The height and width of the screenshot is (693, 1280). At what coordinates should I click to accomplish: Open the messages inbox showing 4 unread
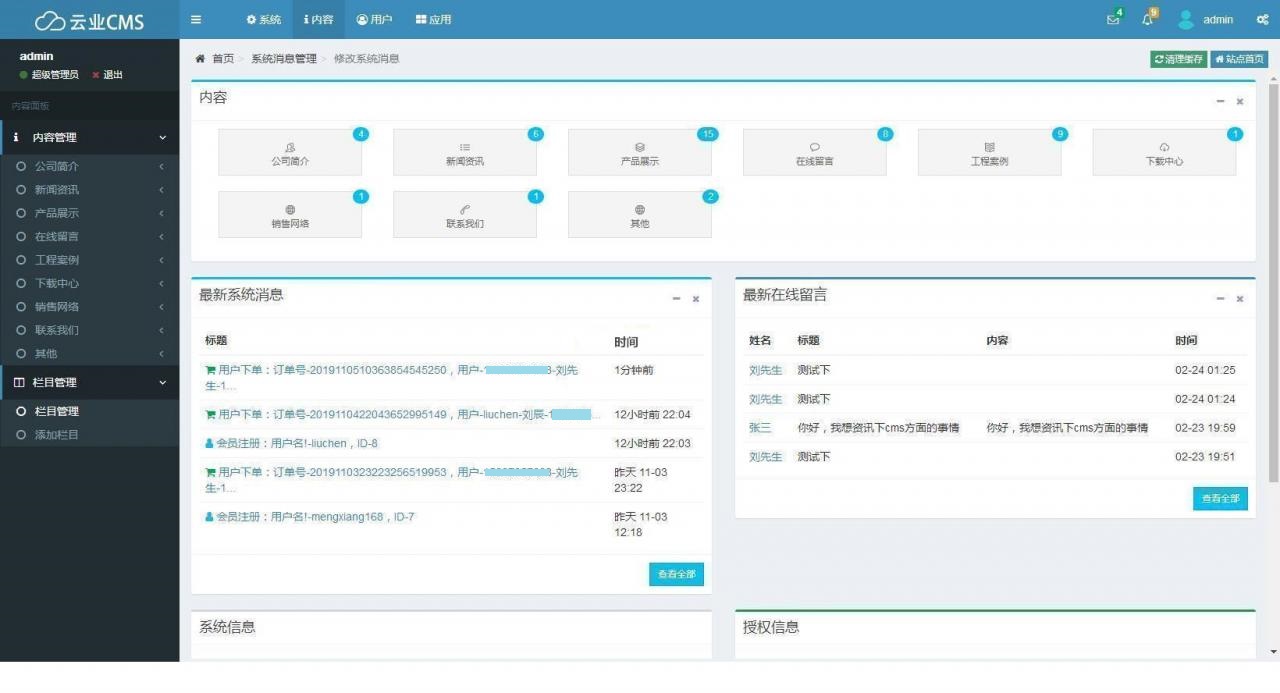[1112, 19]
